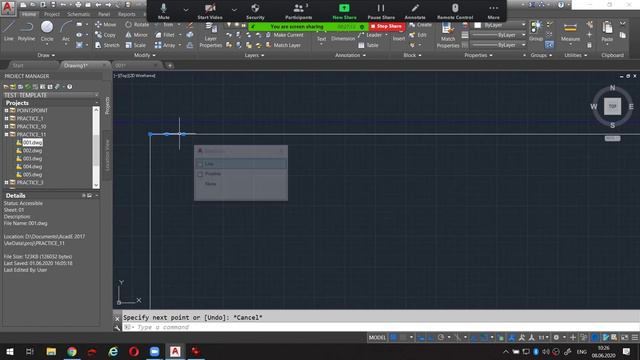This screenshot has width=640, height=360.
Task: Click the Match Properties tool
Action: click(x=448, y=35)
